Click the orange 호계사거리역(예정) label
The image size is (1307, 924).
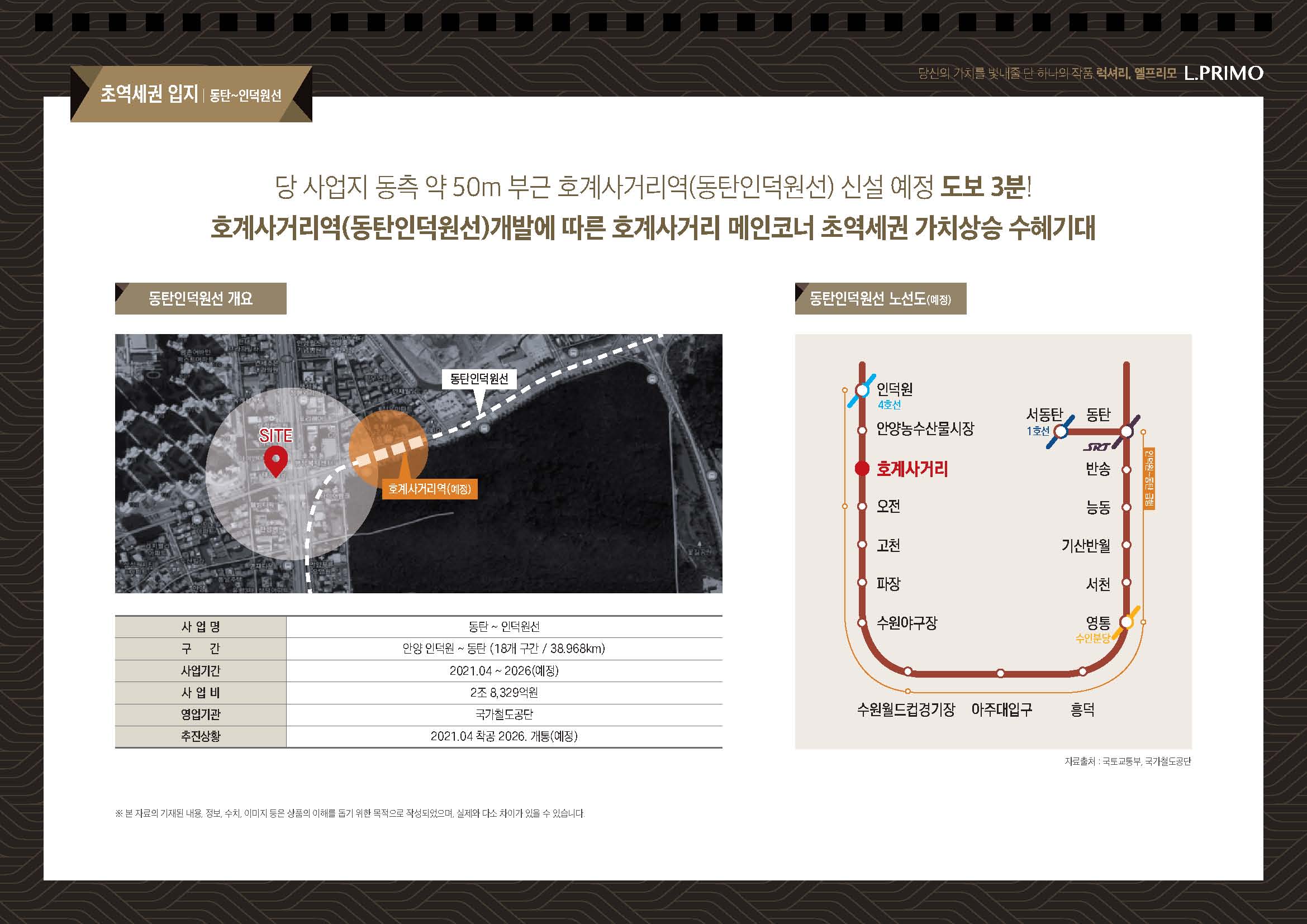pos(430,489)
